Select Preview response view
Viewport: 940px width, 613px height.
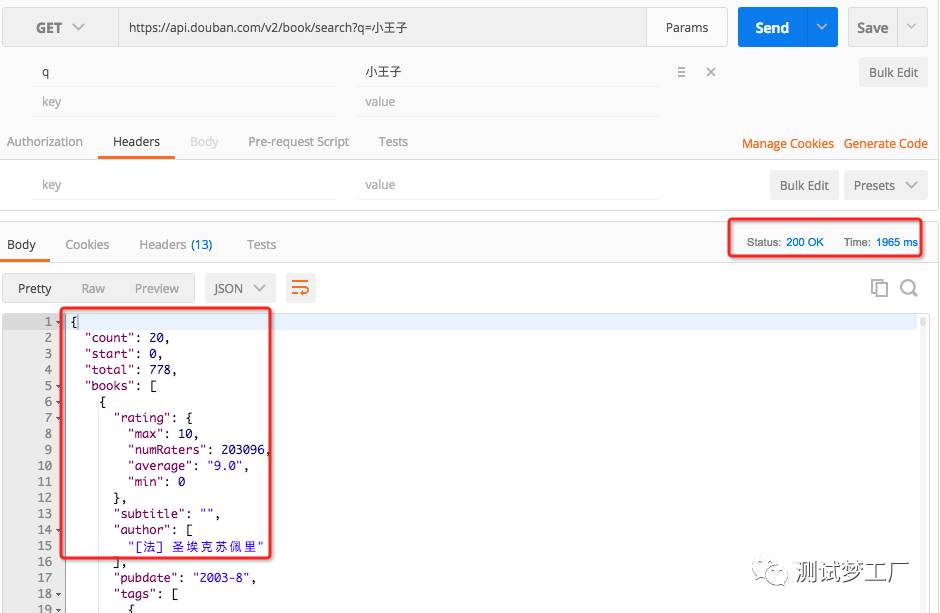[x=156, y=289]
